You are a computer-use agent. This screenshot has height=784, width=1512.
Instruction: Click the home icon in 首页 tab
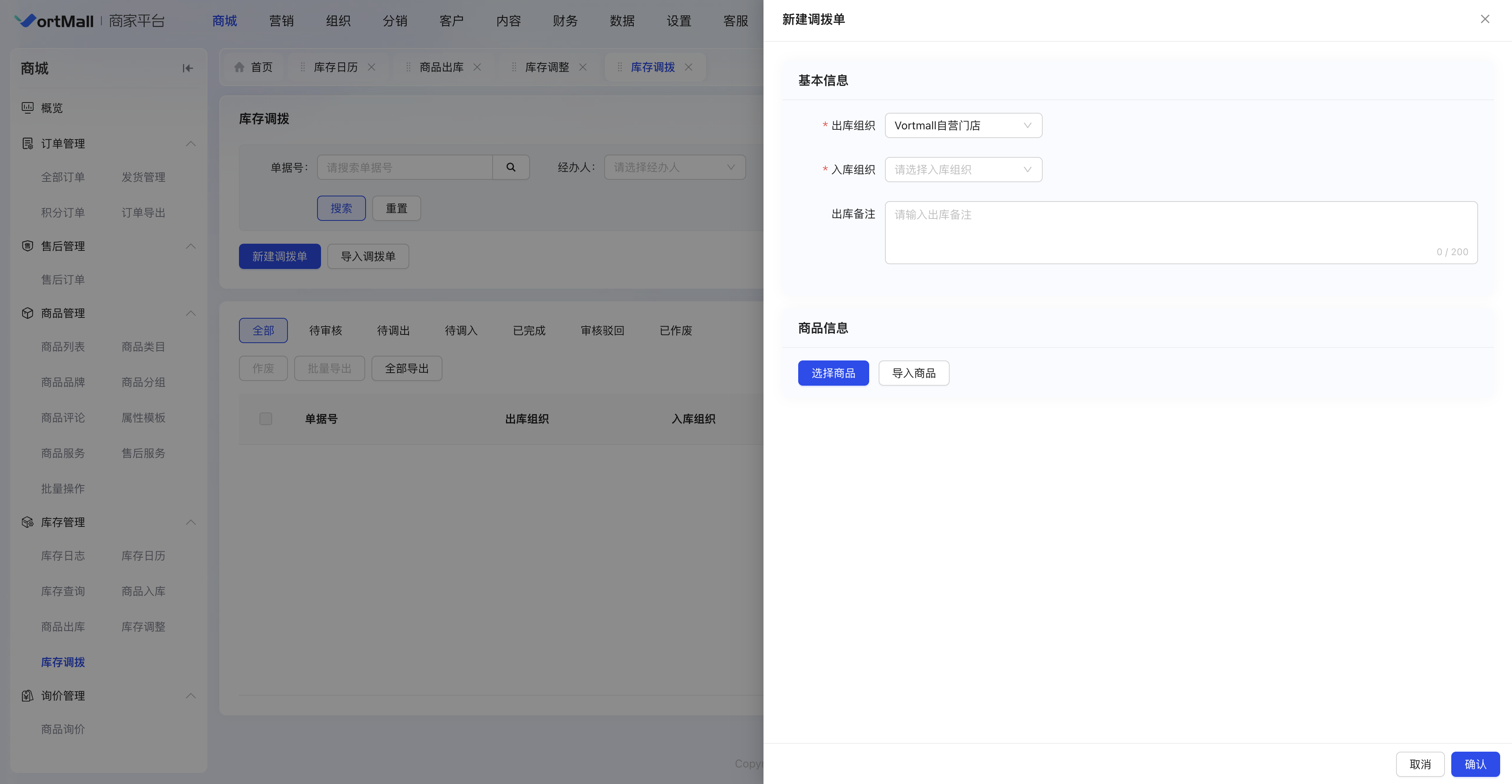click(x=239, y=67)
